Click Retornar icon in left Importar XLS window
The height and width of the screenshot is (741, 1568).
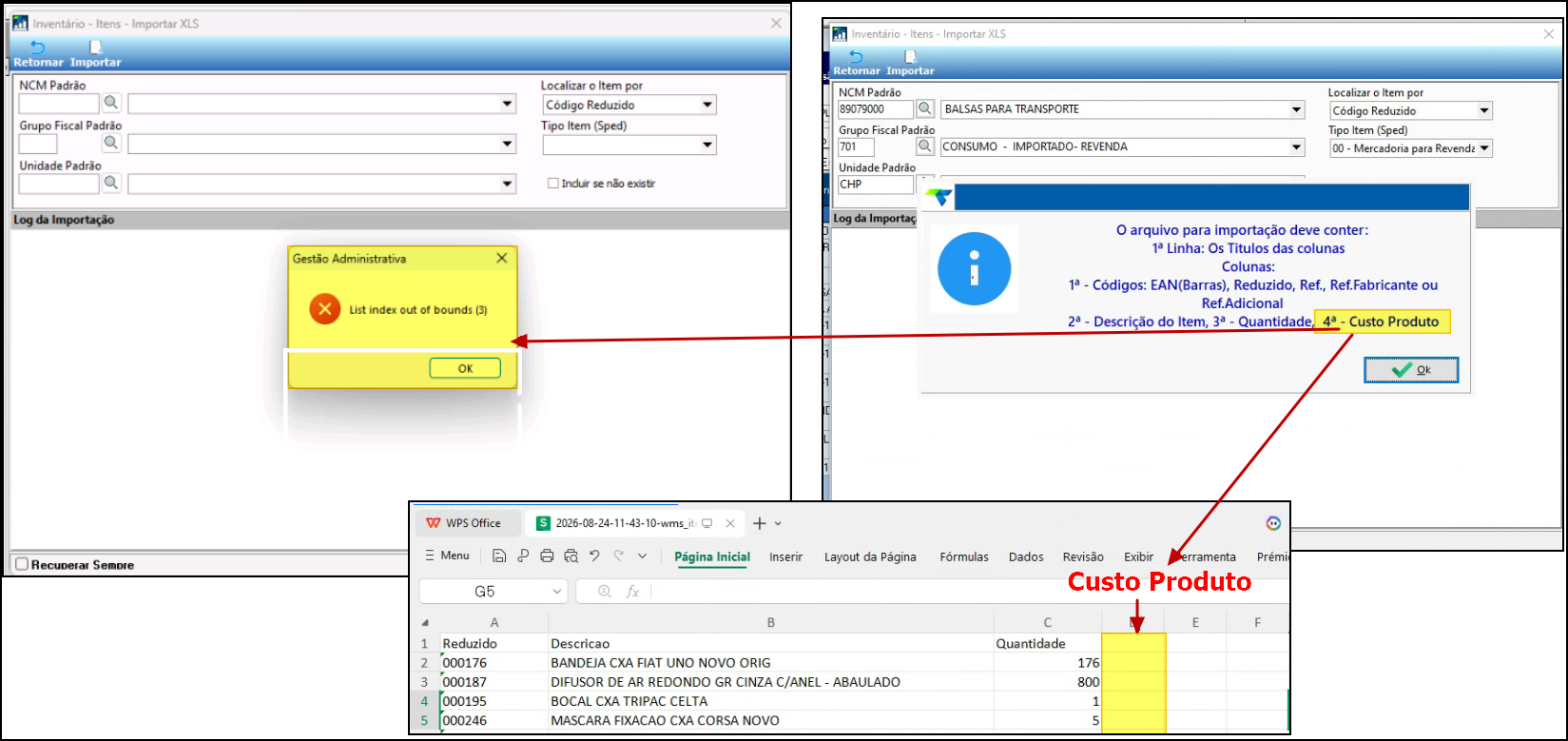coord(38,48)
